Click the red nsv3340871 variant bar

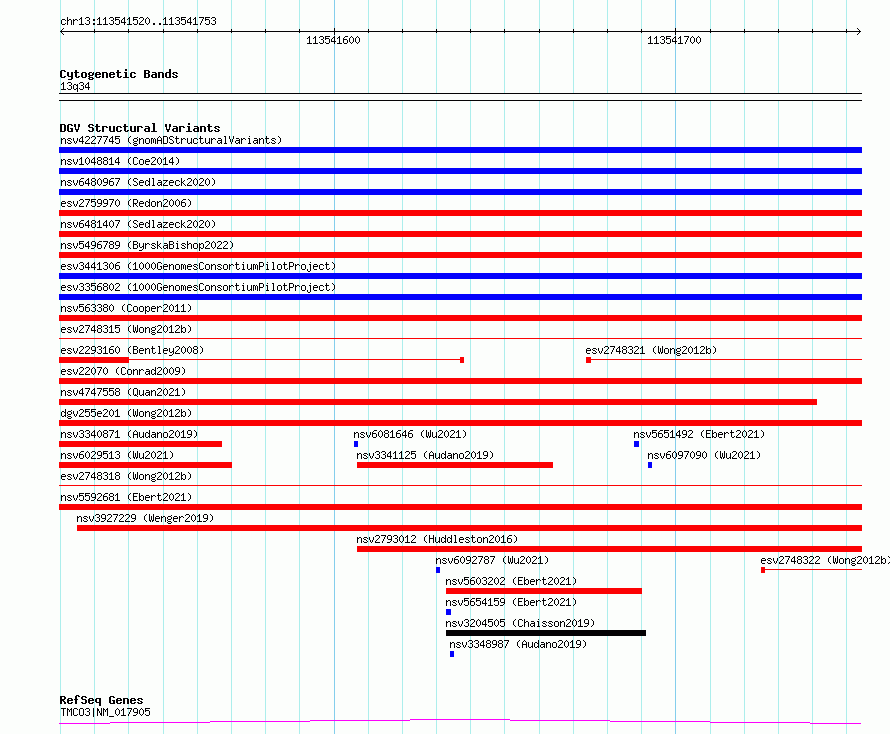coord(140,444)
